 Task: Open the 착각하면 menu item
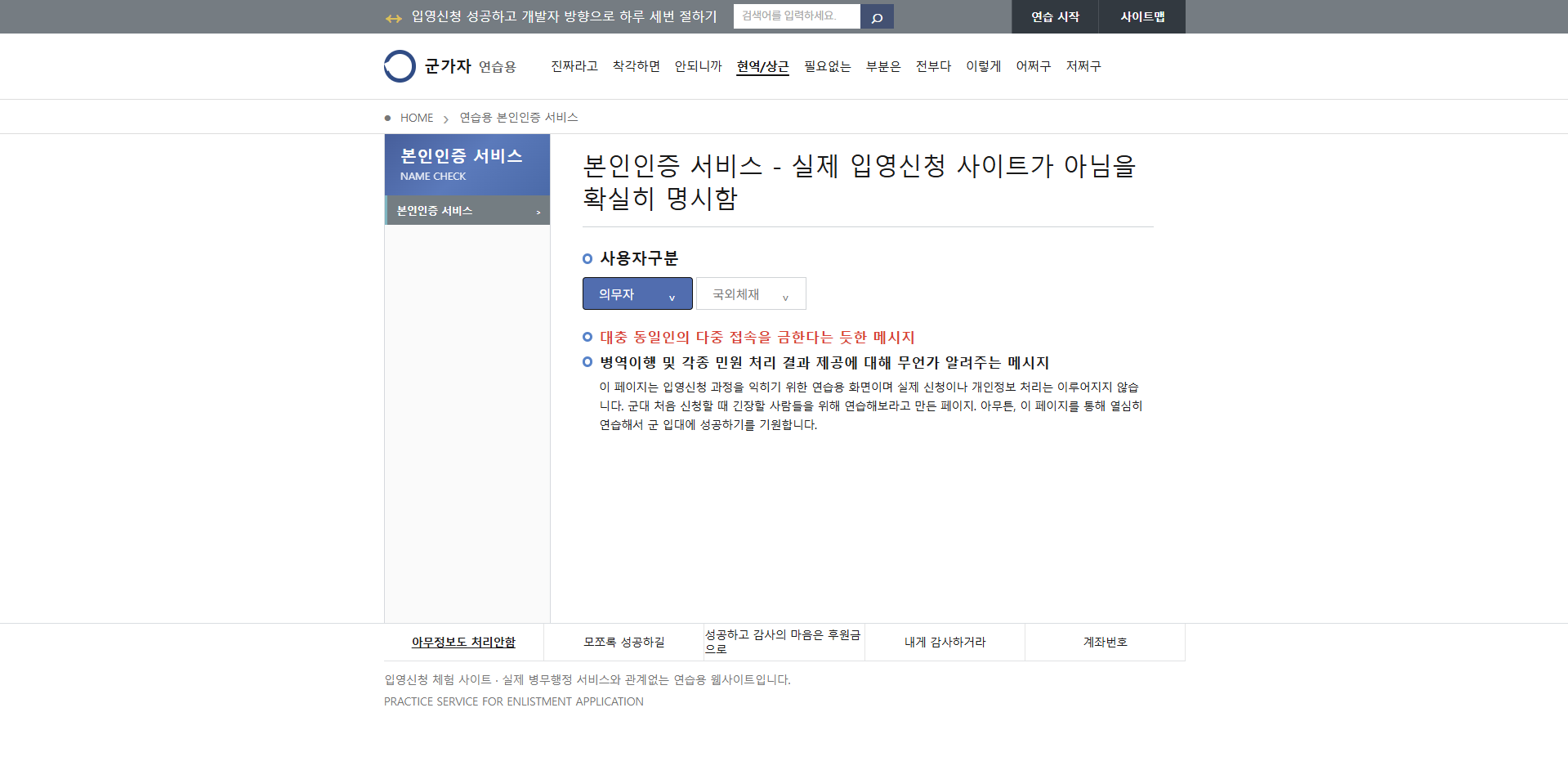637,66
